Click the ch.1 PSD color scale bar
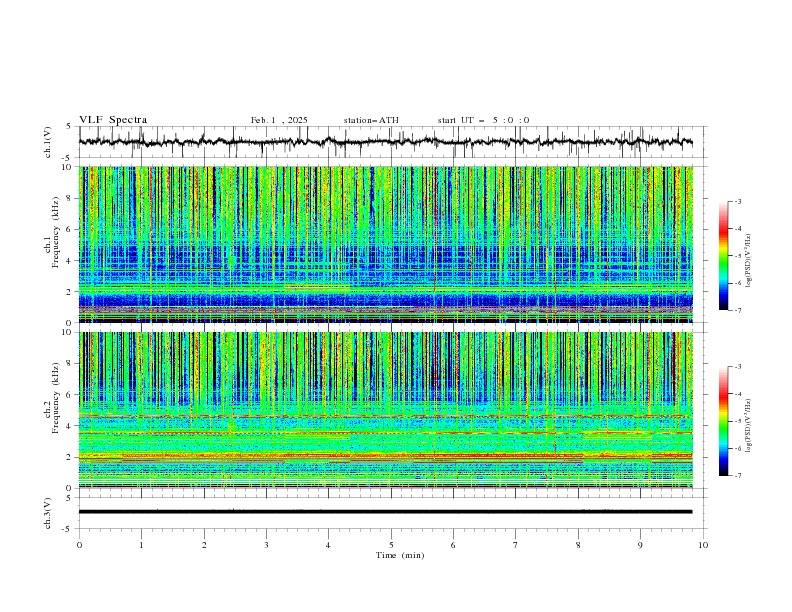The height and width of the screenshot is (612, 792). (x=723, y=256)
